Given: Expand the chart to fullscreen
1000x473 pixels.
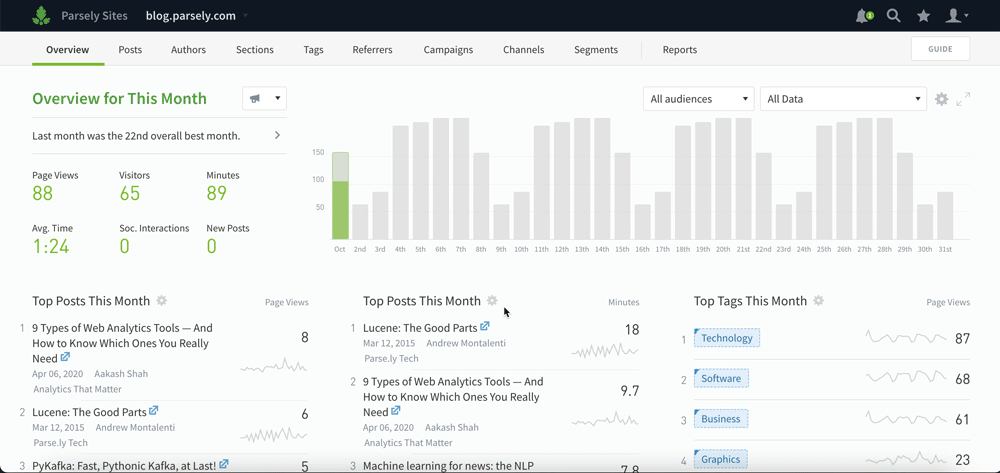Looking at the screenshot, I should (963, 99).
